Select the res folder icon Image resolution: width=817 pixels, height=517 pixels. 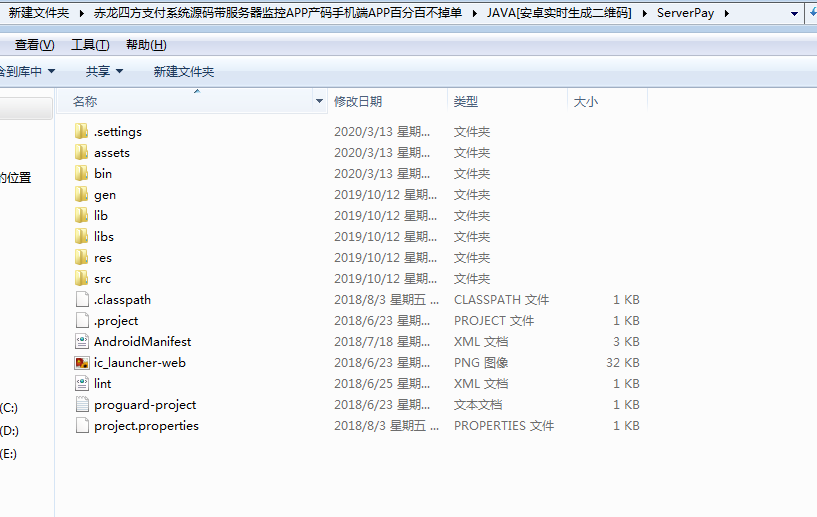[81, 257]
